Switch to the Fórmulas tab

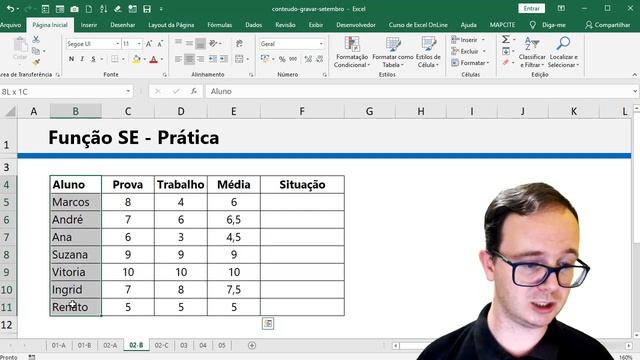point(220,25)
